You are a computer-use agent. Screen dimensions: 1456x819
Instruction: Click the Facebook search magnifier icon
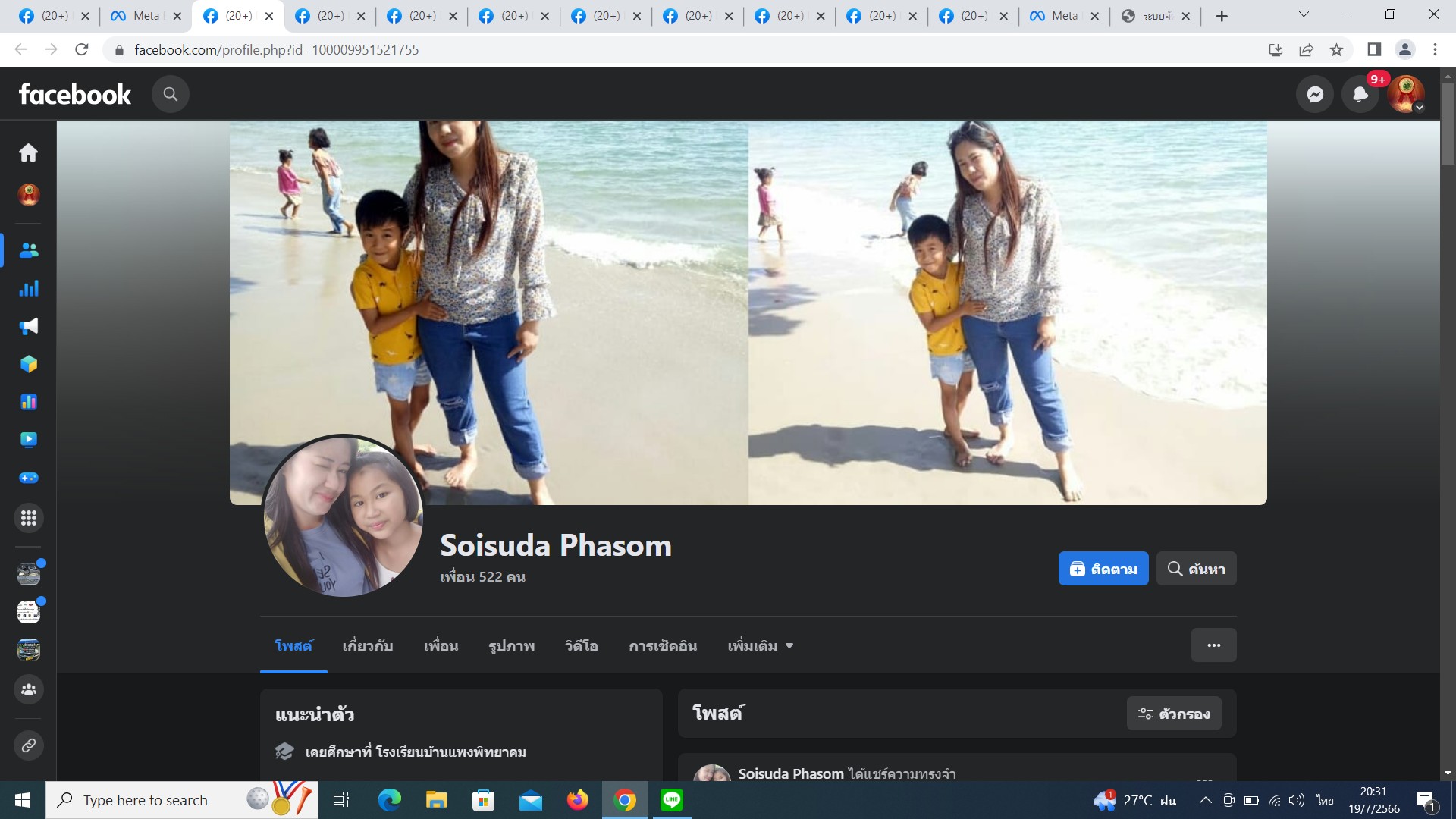tap(171, 94)
